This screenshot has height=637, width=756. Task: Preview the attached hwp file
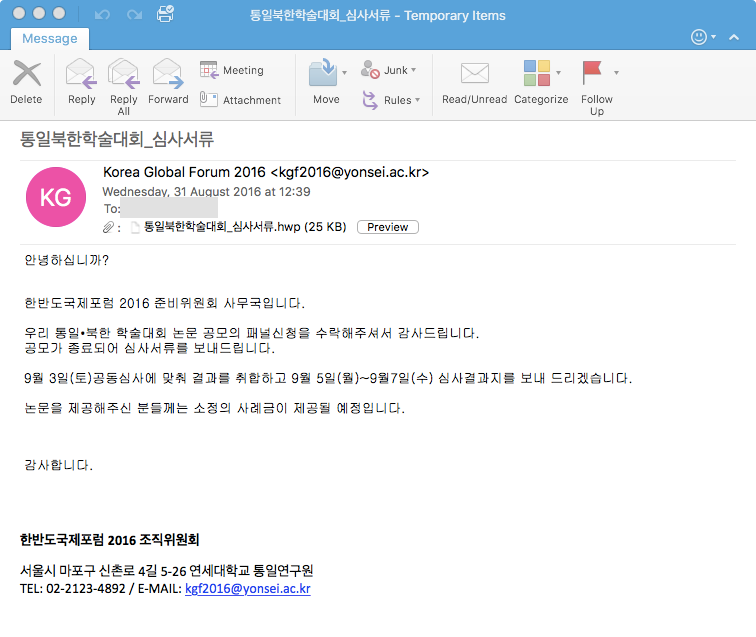(387, 227)
